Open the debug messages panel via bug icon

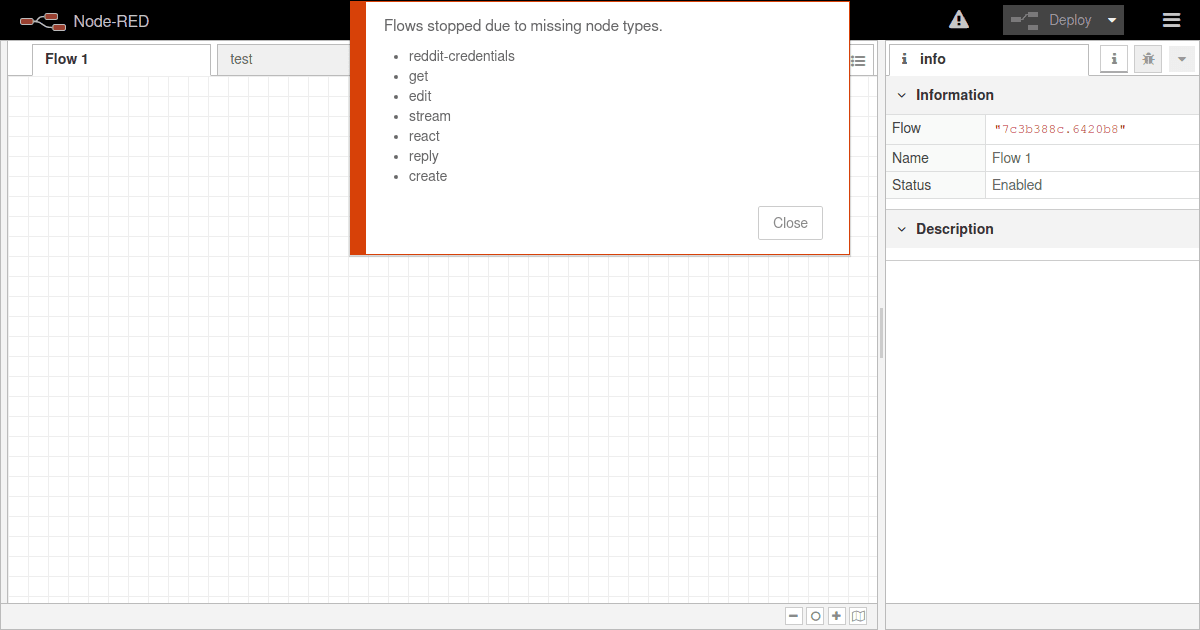pos(1147,59)
